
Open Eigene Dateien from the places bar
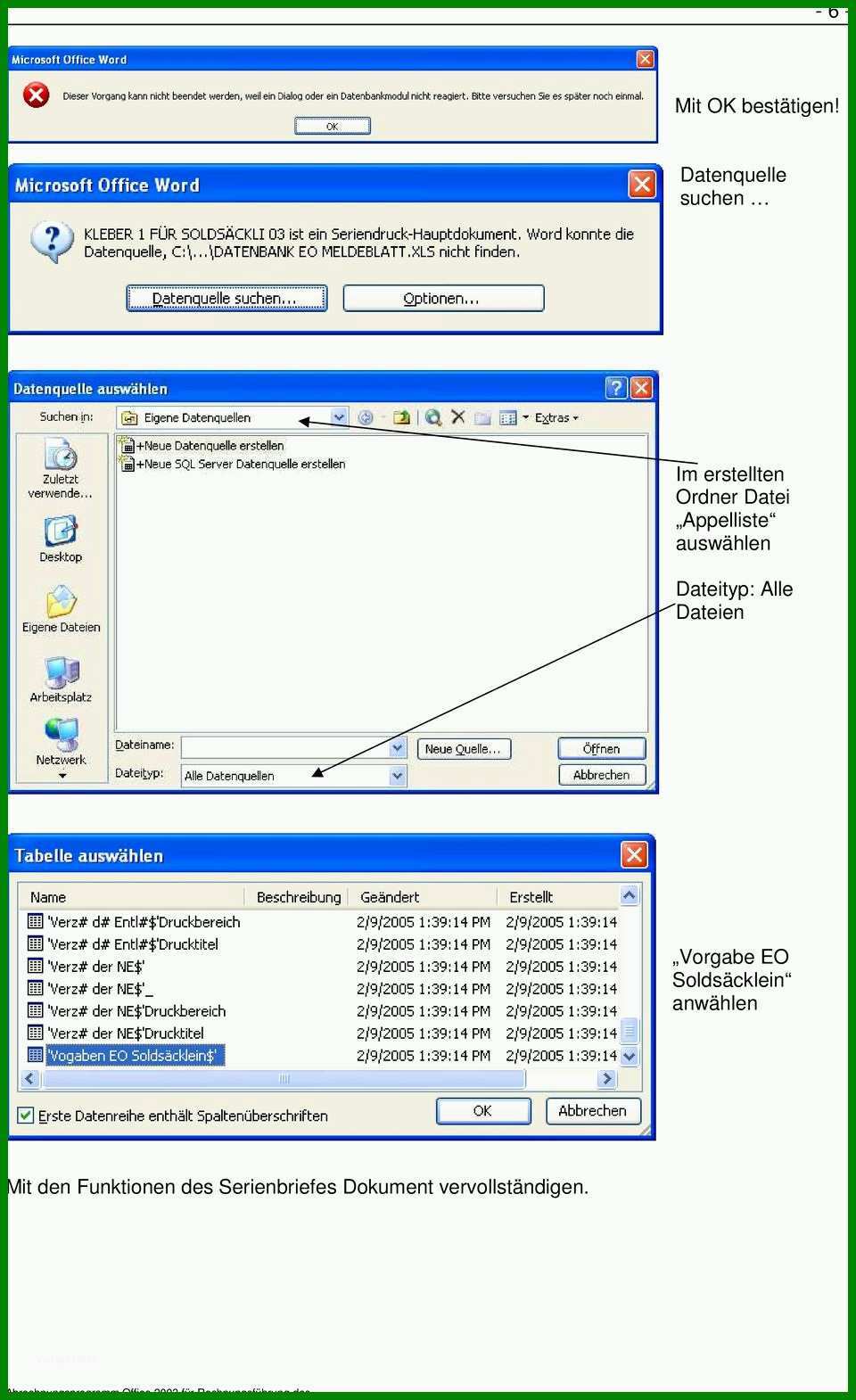pyautogui.click(x=61, y=609)
